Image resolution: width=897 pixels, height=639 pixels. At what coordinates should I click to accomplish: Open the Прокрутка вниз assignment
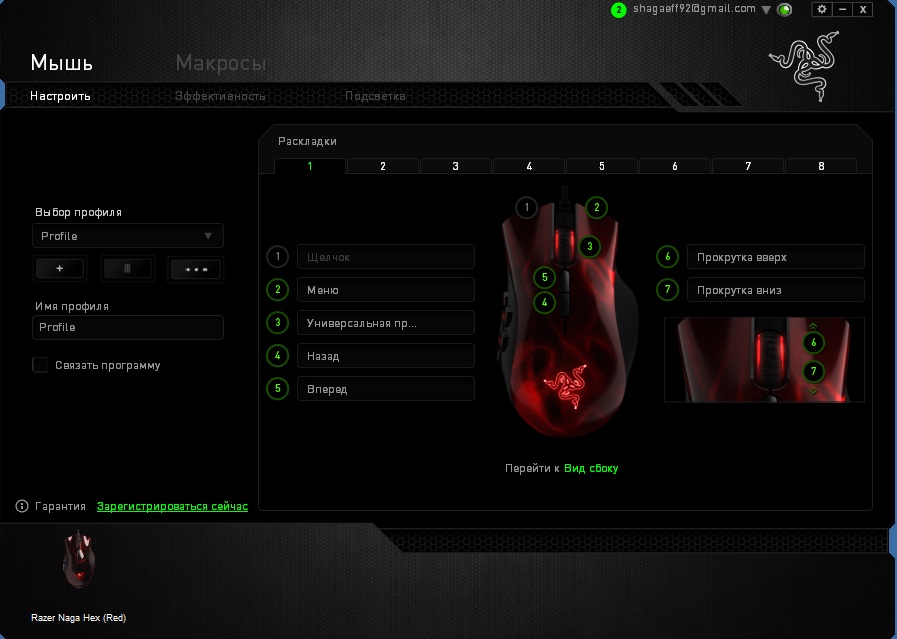pos(775,290)
